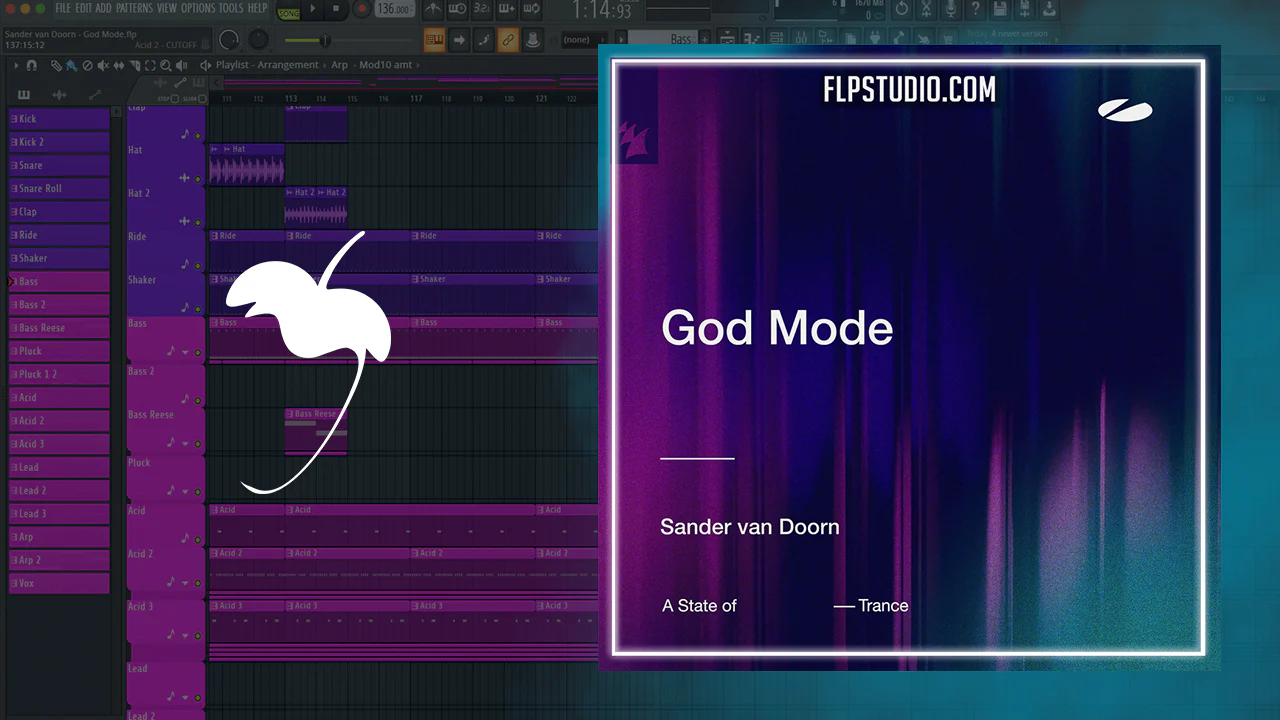Select the playlist paint brush tool
The width and height of the screenshot is (1280, 720).
[x=72, y=65]
